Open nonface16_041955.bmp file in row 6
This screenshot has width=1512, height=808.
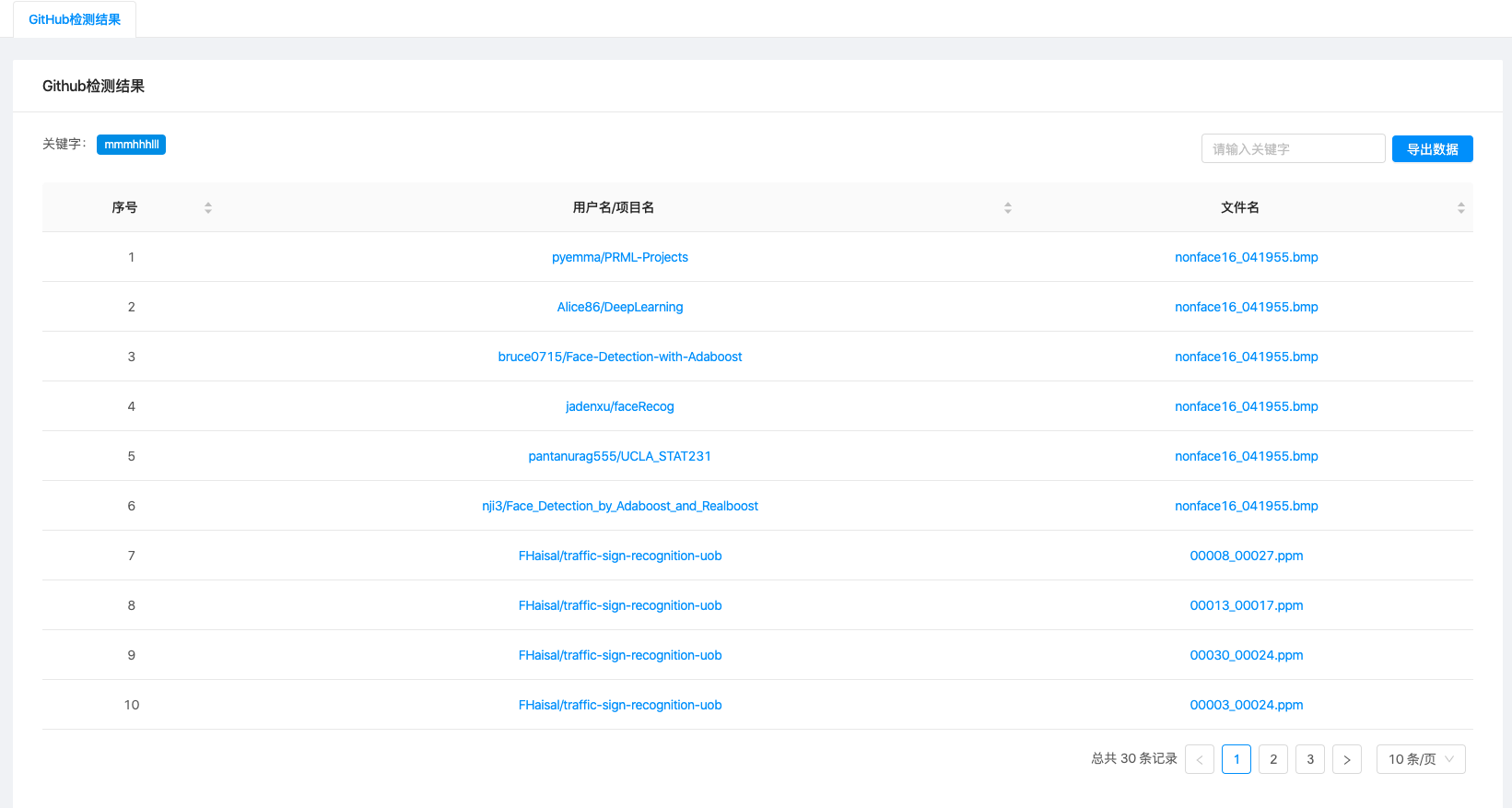click(x=1247, y=506)
